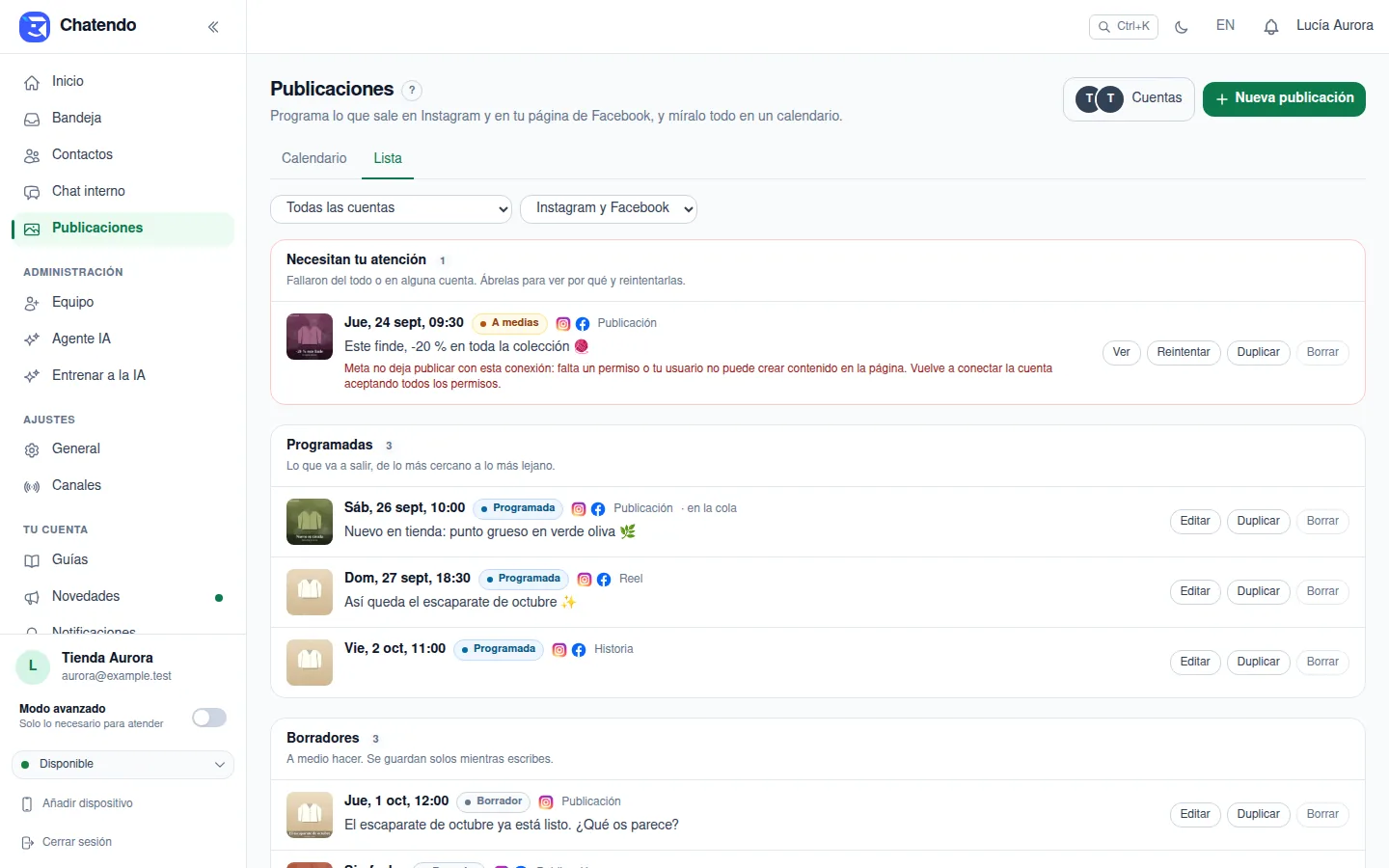This screenshot has width=1389, height=868.
Task: Click the Chat interno speech bubble icon
Action: pyautogui.click(x=32, y=192)
